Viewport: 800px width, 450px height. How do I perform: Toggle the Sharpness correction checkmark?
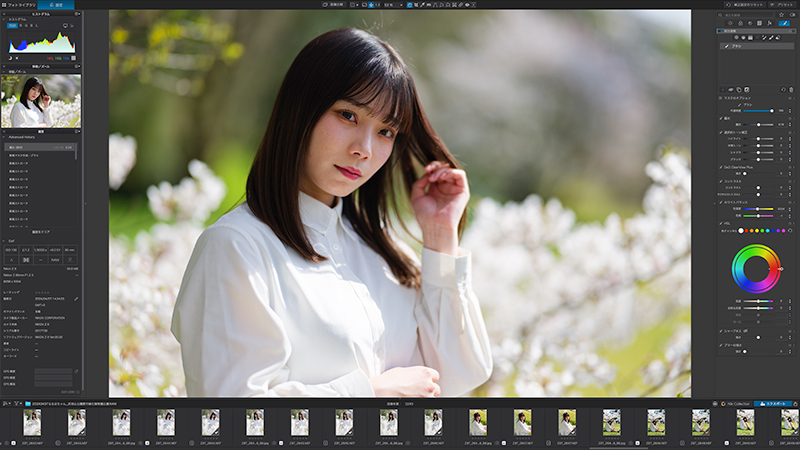tap(720, 331)
